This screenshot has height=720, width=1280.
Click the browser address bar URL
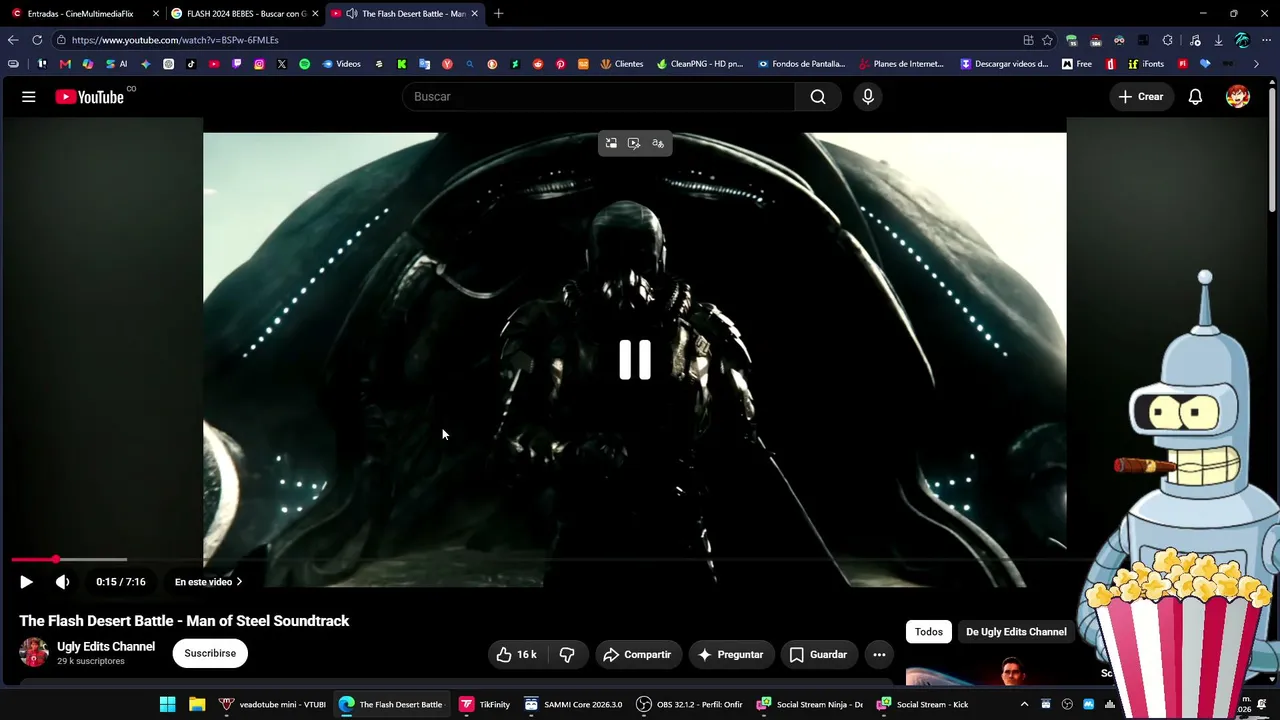coord(175,40)
